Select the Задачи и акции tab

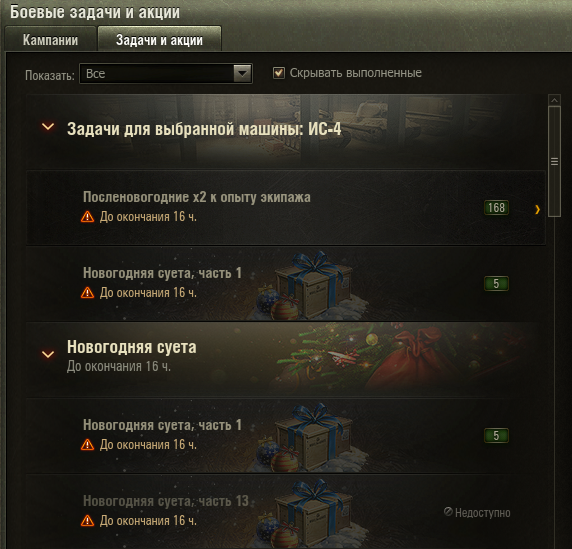pos(159,40)
